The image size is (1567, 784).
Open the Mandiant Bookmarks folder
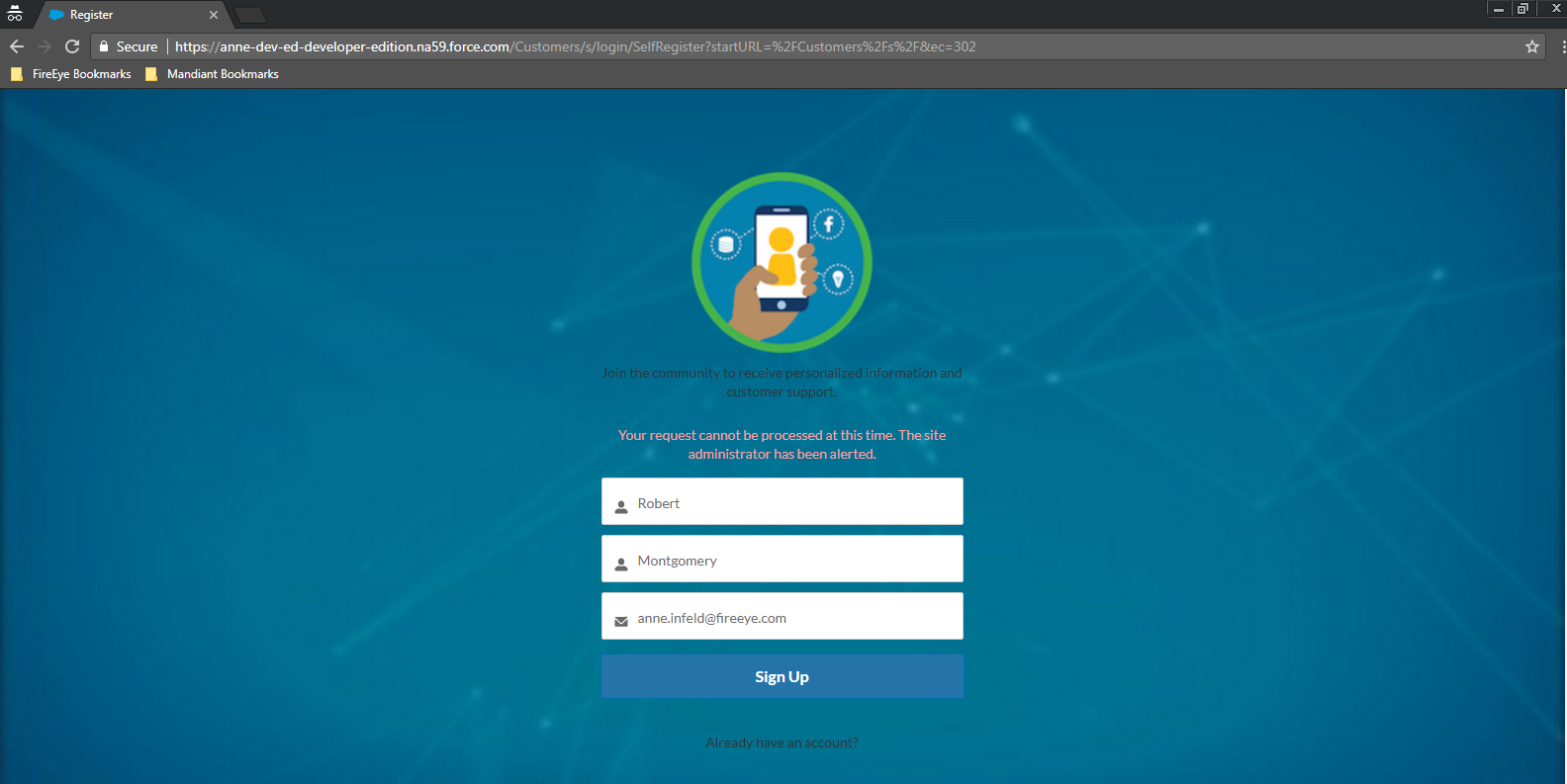click(x=212, y=74)
